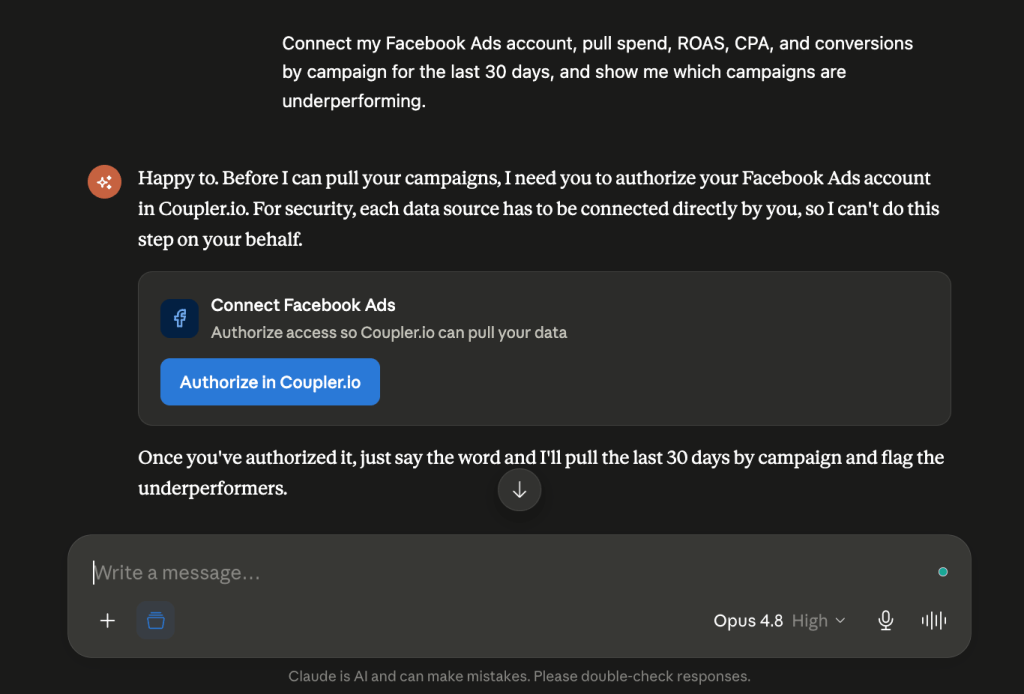1024x694 pixels.
Task: Click the 'Claude is AI and can make mistakes' notice
Action: click(519, 676)
